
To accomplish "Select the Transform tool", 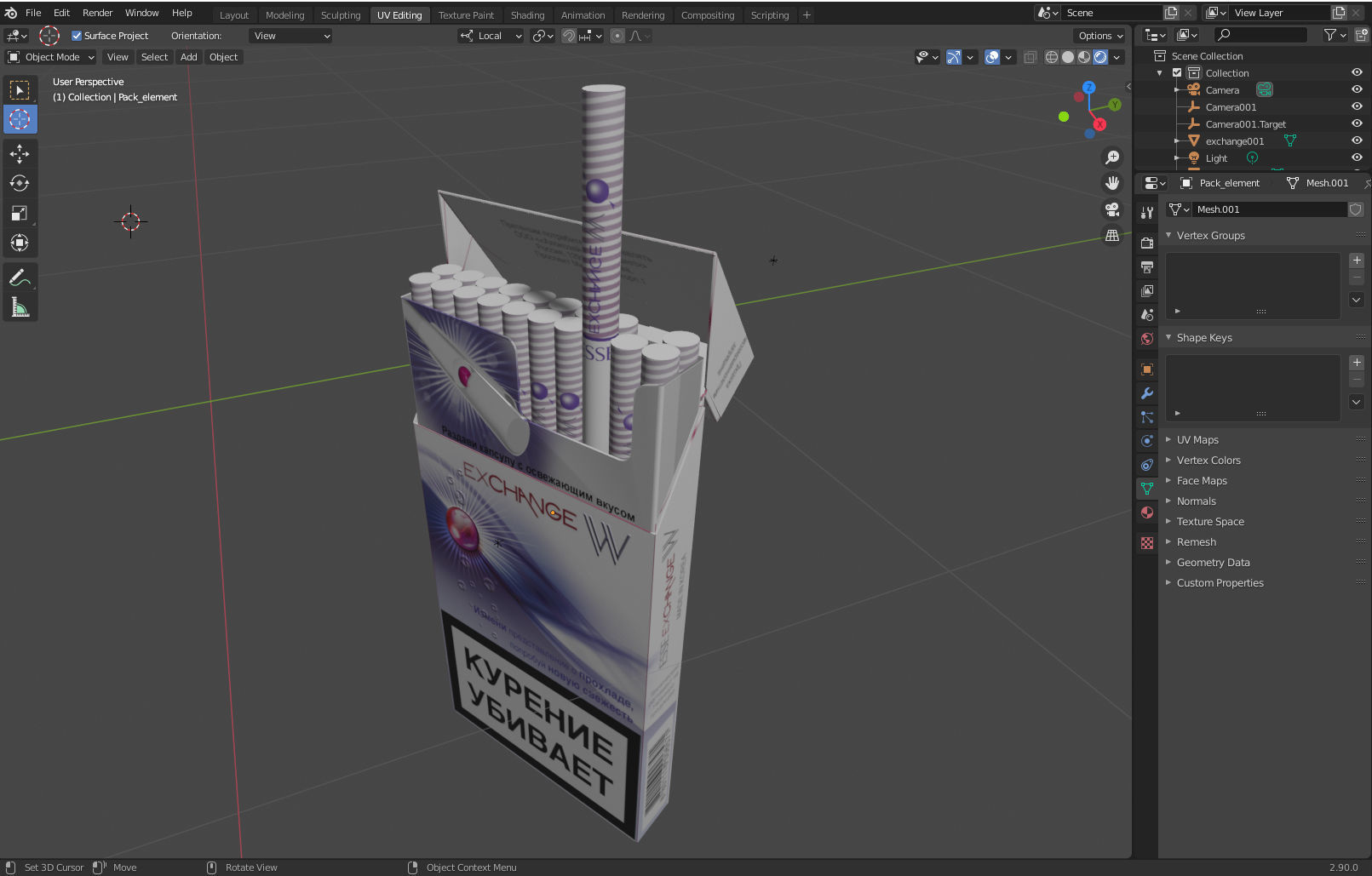I will coord(20,243).
